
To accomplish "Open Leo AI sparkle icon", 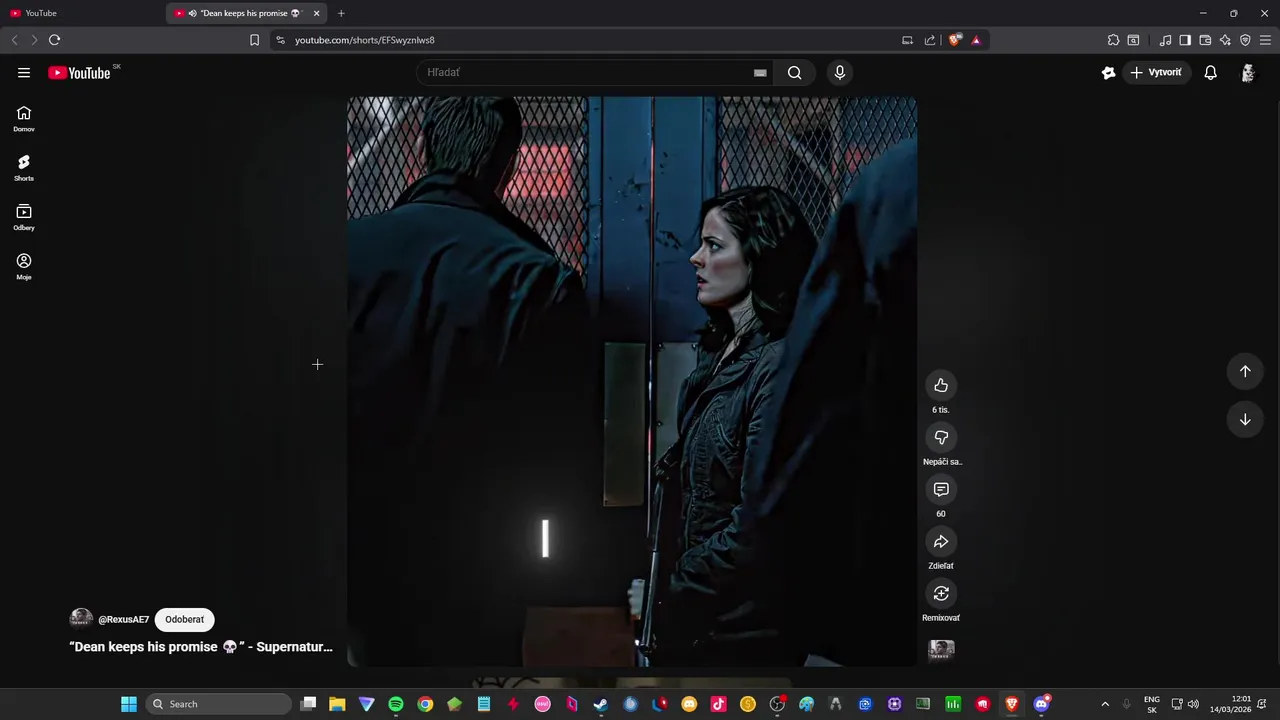I will click(x=1225, y=40).
